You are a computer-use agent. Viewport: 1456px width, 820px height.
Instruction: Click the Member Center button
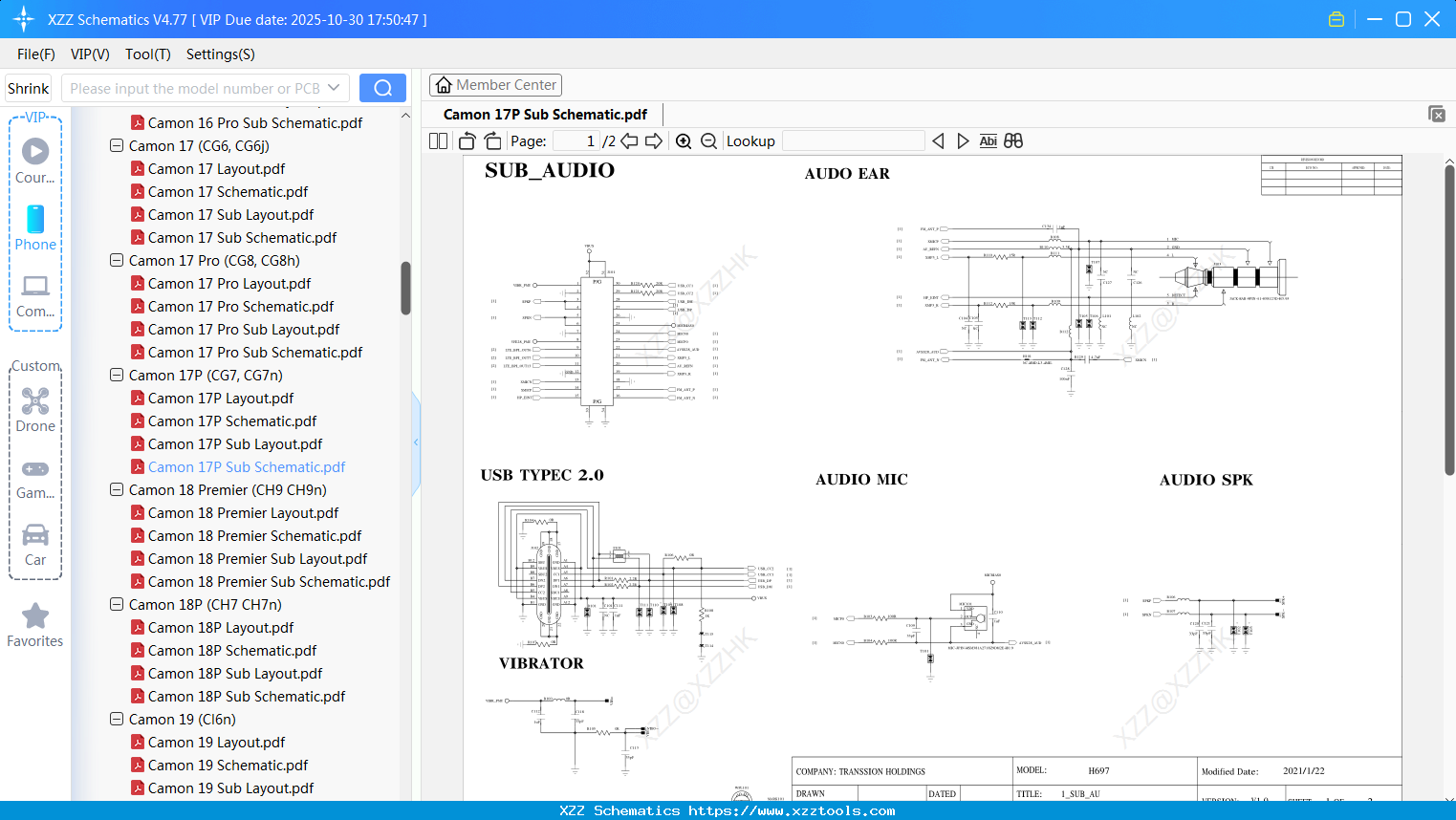(x=495, y=85)
